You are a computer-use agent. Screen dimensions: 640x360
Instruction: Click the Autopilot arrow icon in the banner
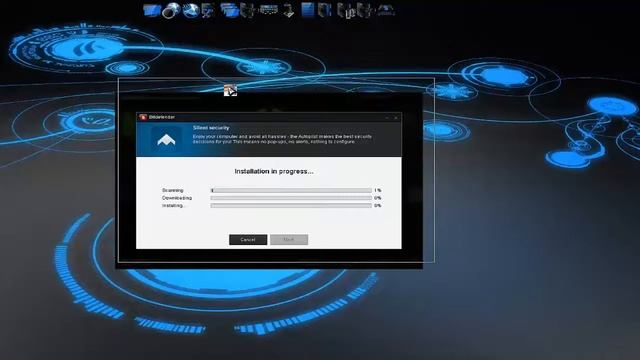pyautogui.click(x=166, y=140)
